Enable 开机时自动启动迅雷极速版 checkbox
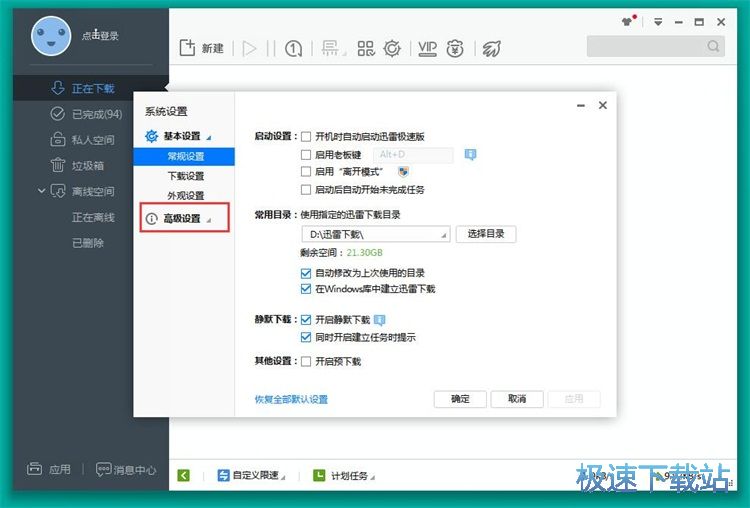The height and width of the screenshot is (508, 750). click(306, 137)
